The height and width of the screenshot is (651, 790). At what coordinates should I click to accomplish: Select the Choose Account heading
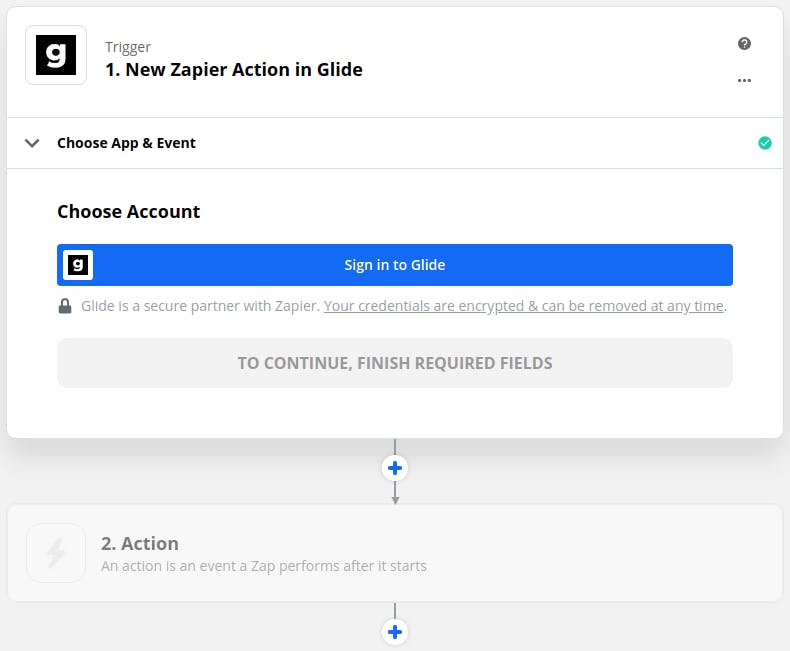coord(129,212)
